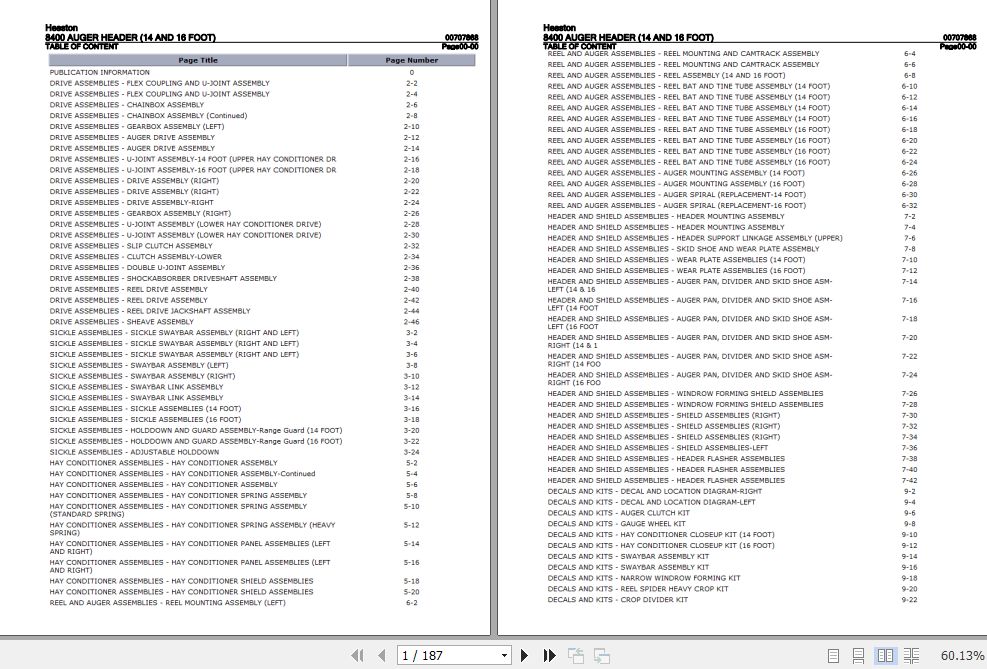This screenshot has width=987, height=669.
Task: Click page number 9-22
Action: pos(909,600)
